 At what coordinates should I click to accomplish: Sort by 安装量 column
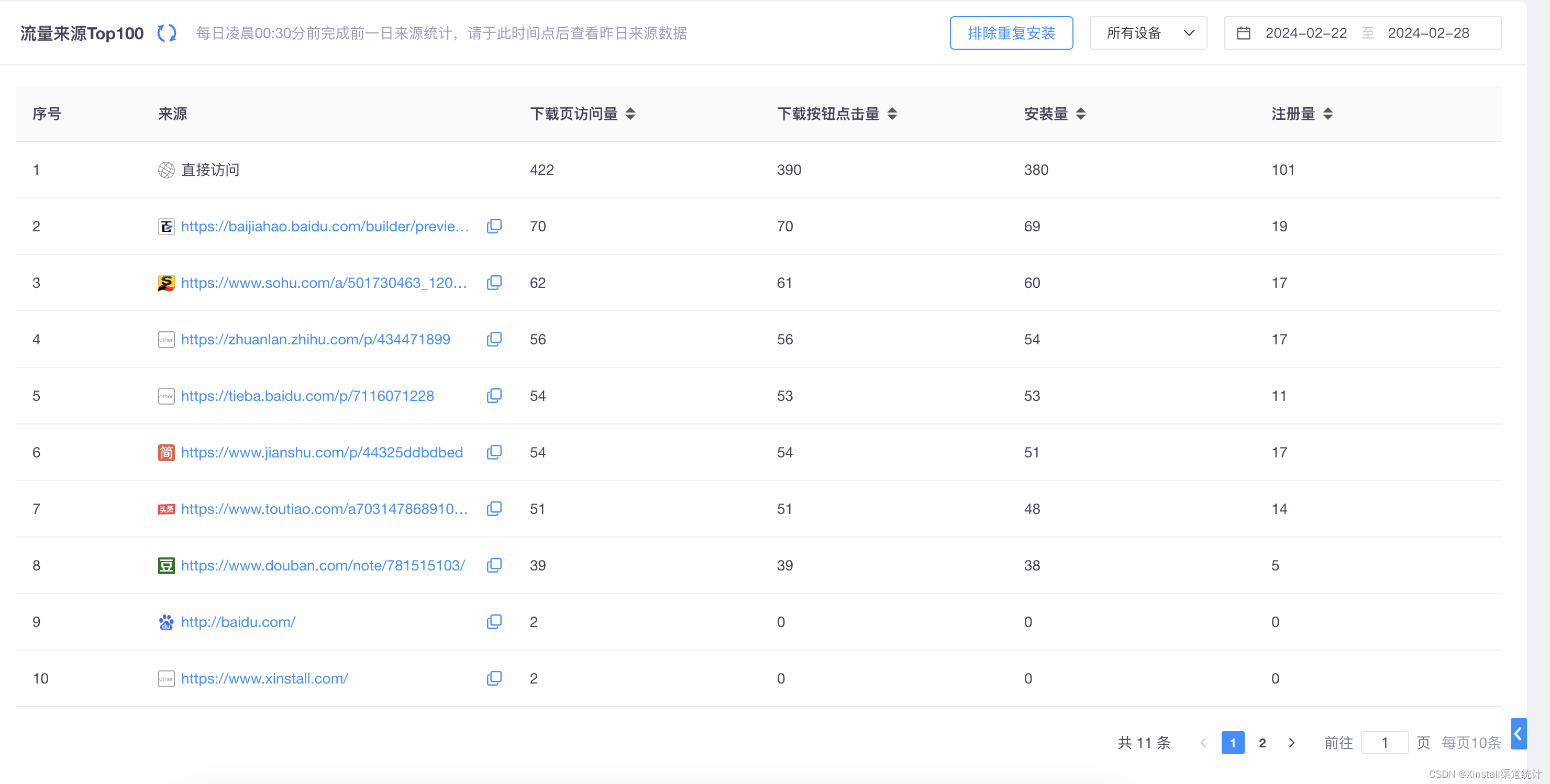click(1080, 114)
